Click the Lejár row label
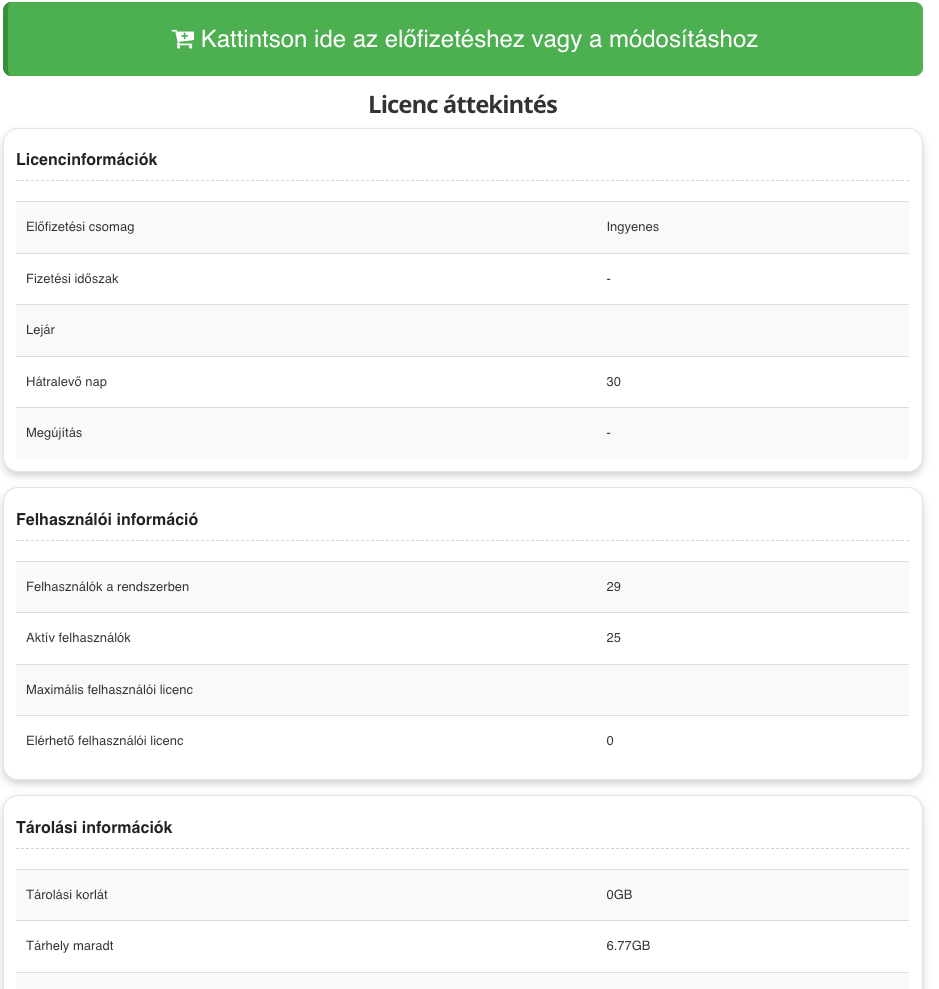The image size is (939, 989). click(x=40, y=330)
